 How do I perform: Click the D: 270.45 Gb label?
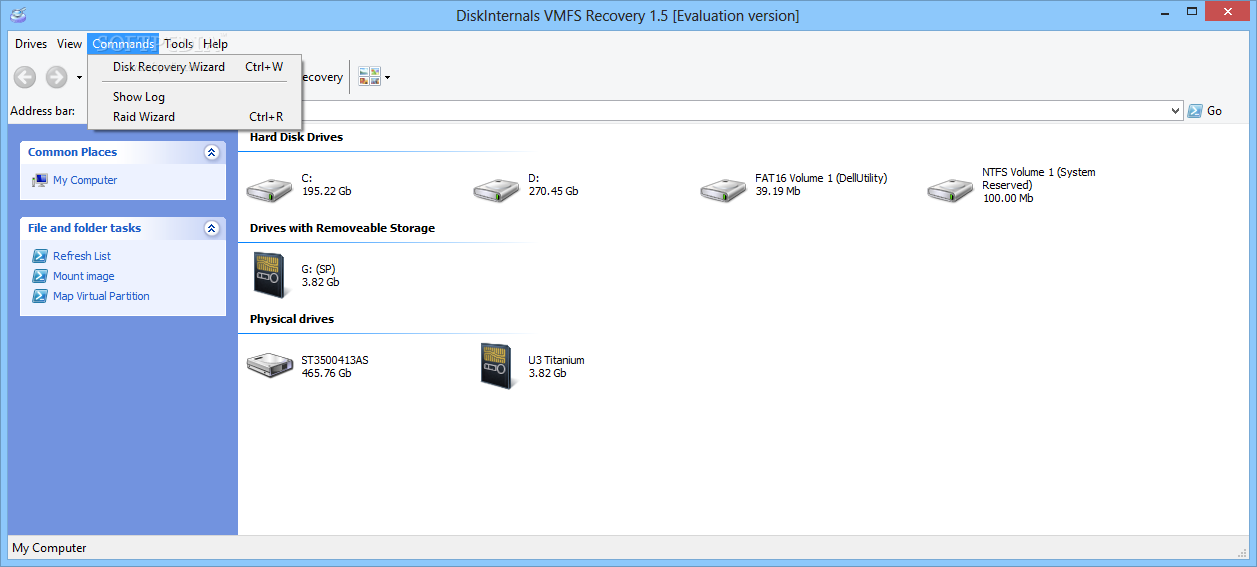click(553, 185)
